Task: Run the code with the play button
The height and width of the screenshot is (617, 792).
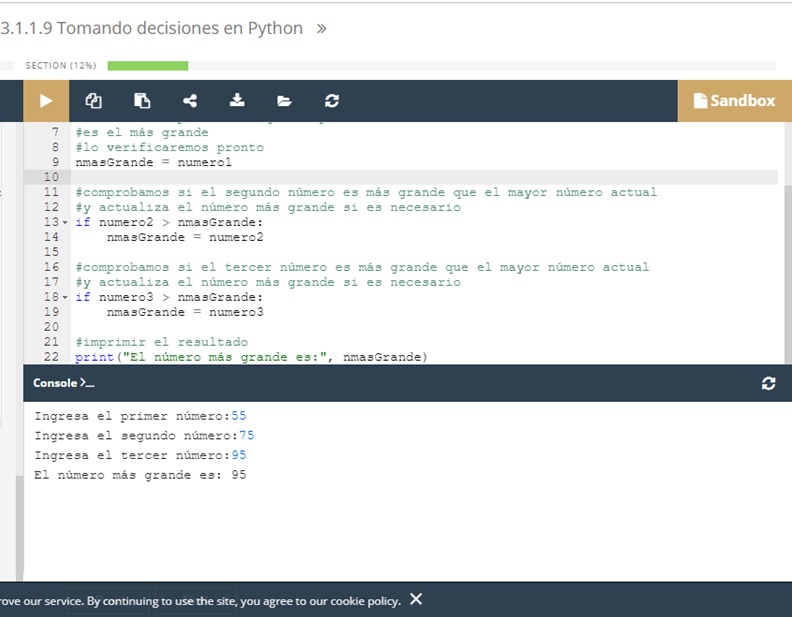Action: tap(45, 101)
